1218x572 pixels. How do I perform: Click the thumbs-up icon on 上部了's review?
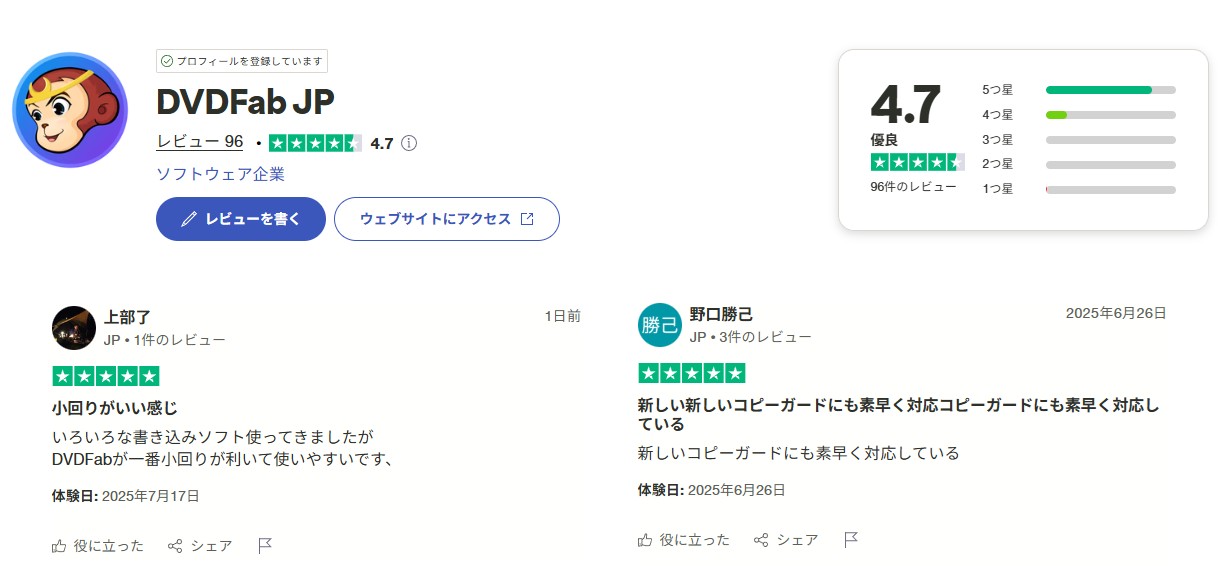click(x=59, y=546)
